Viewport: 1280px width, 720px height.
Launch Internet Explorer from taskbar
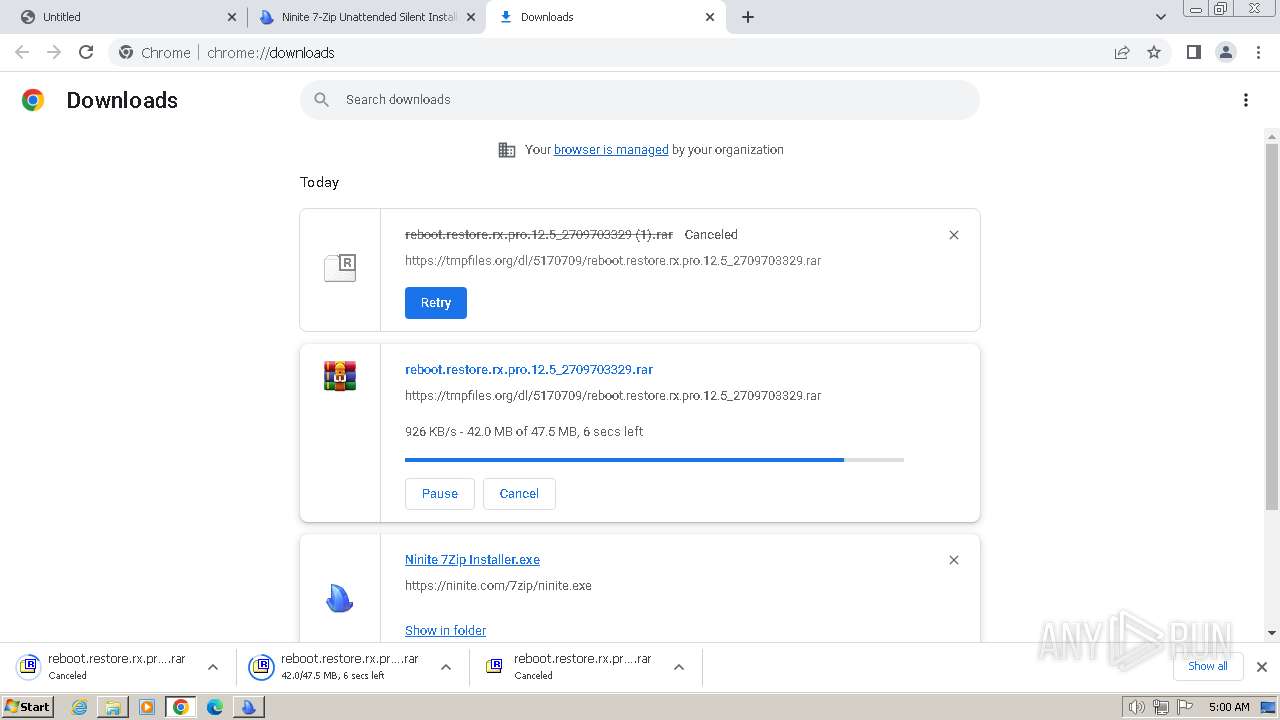coord(79,707)
